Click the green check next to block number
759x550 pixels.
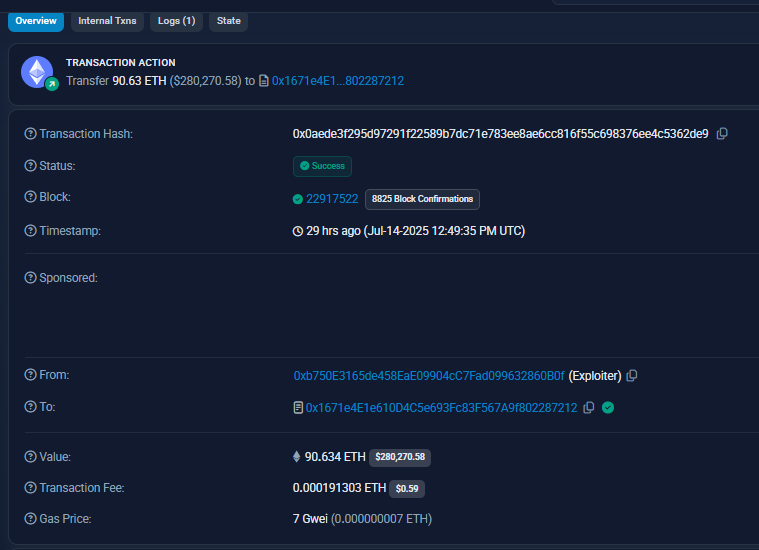coord(298,199)
